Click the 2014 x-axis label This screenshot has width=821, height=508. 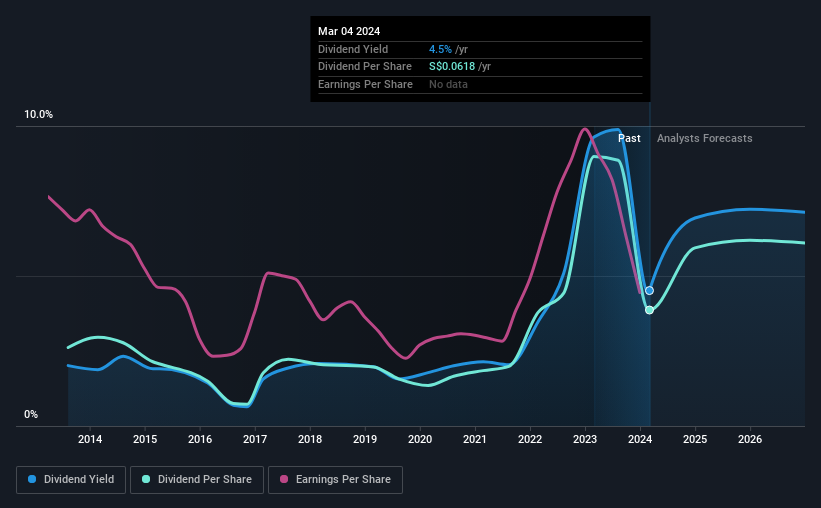(90, 439)
